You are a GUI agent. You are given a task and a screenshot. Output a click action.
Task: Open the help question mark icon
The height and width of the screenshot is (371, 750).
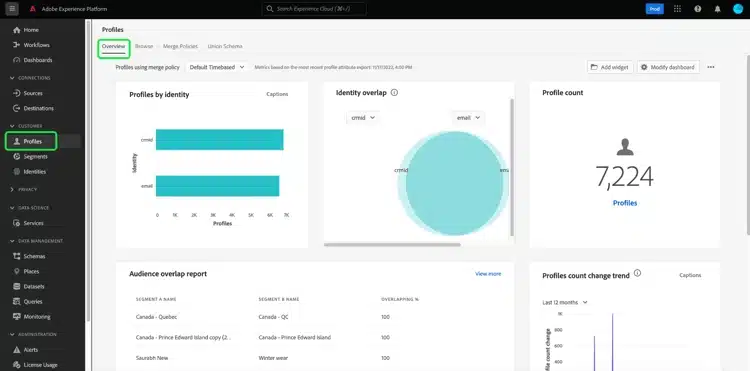tap(698, 9)
